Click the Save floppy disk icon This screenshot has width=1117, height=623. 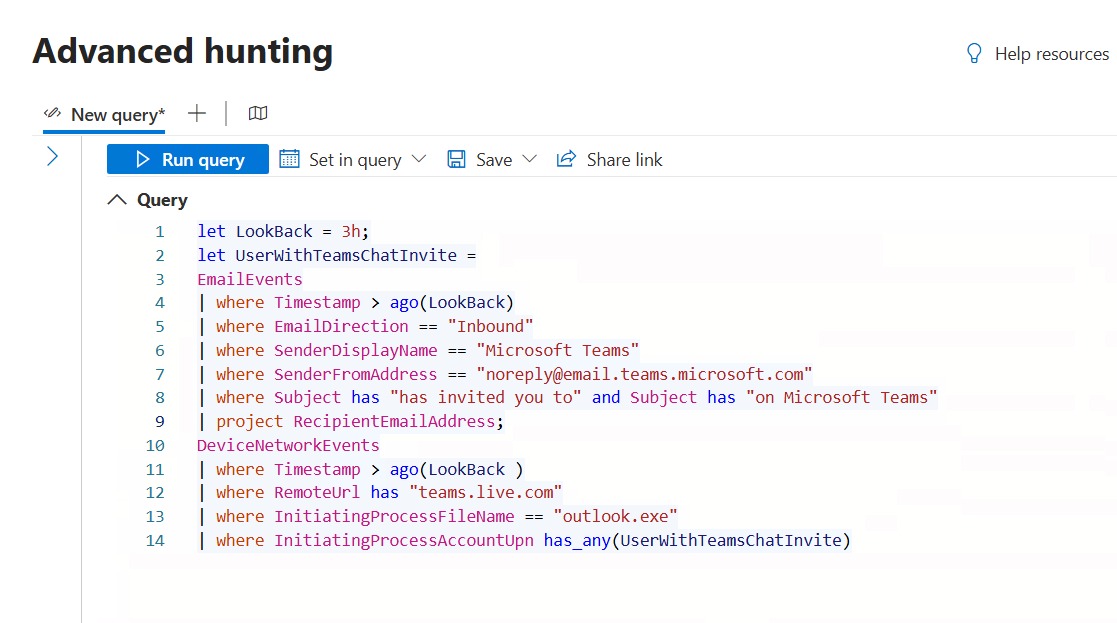click(456, 159)
